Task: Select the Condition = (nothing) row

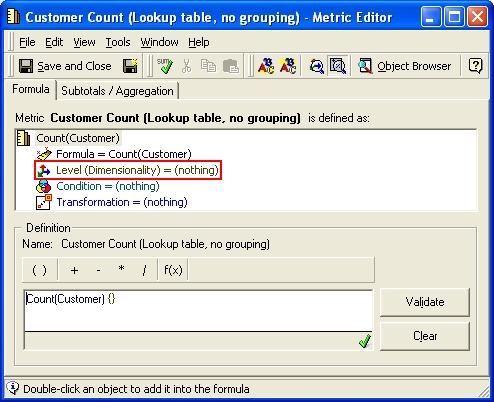Action: click(98, 186)
